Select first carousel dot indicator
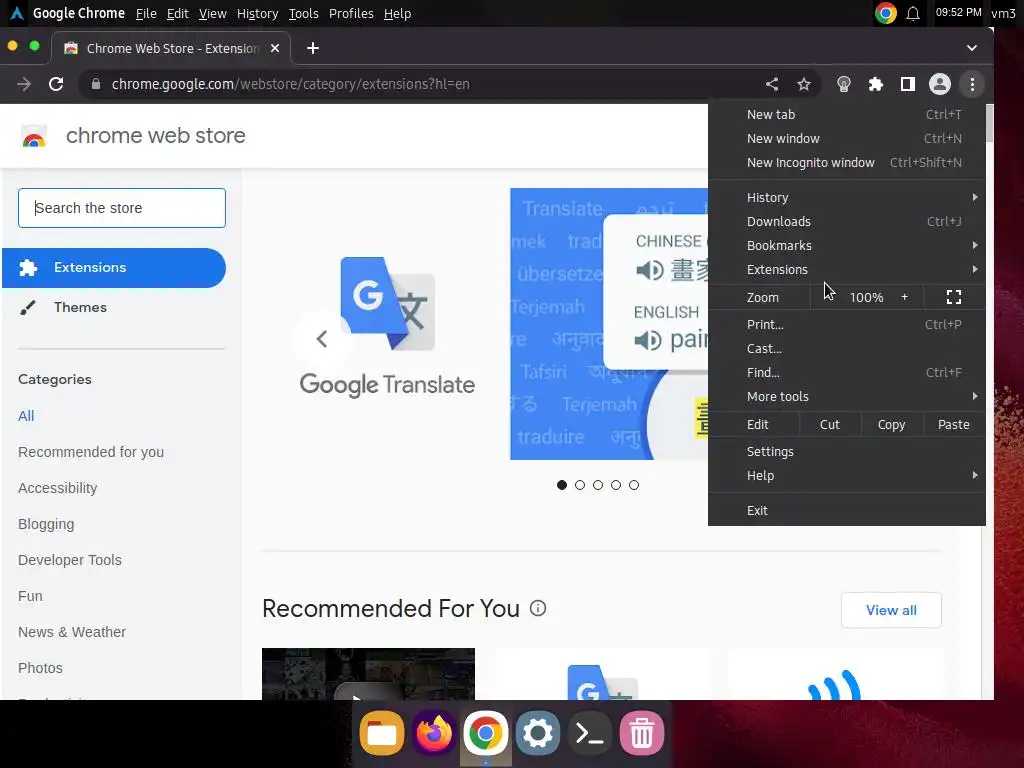Viewport: 1024px width, 768px height. [562, 485]
